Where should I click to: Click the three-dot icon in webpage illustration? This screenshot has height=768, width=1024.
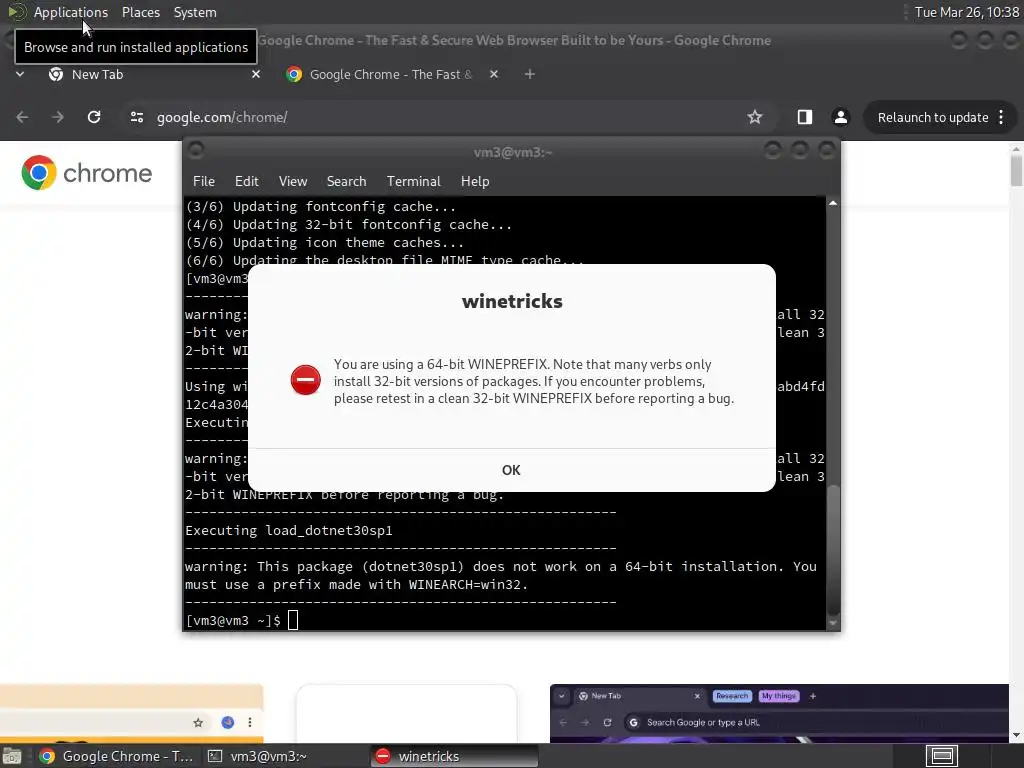click(249, 722)
